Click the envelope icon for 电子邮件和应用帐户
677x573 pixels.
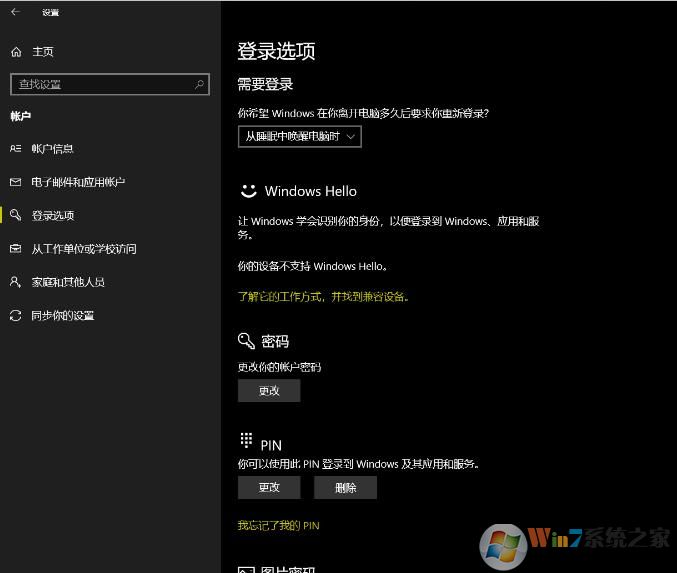click(x=16, y=182)
